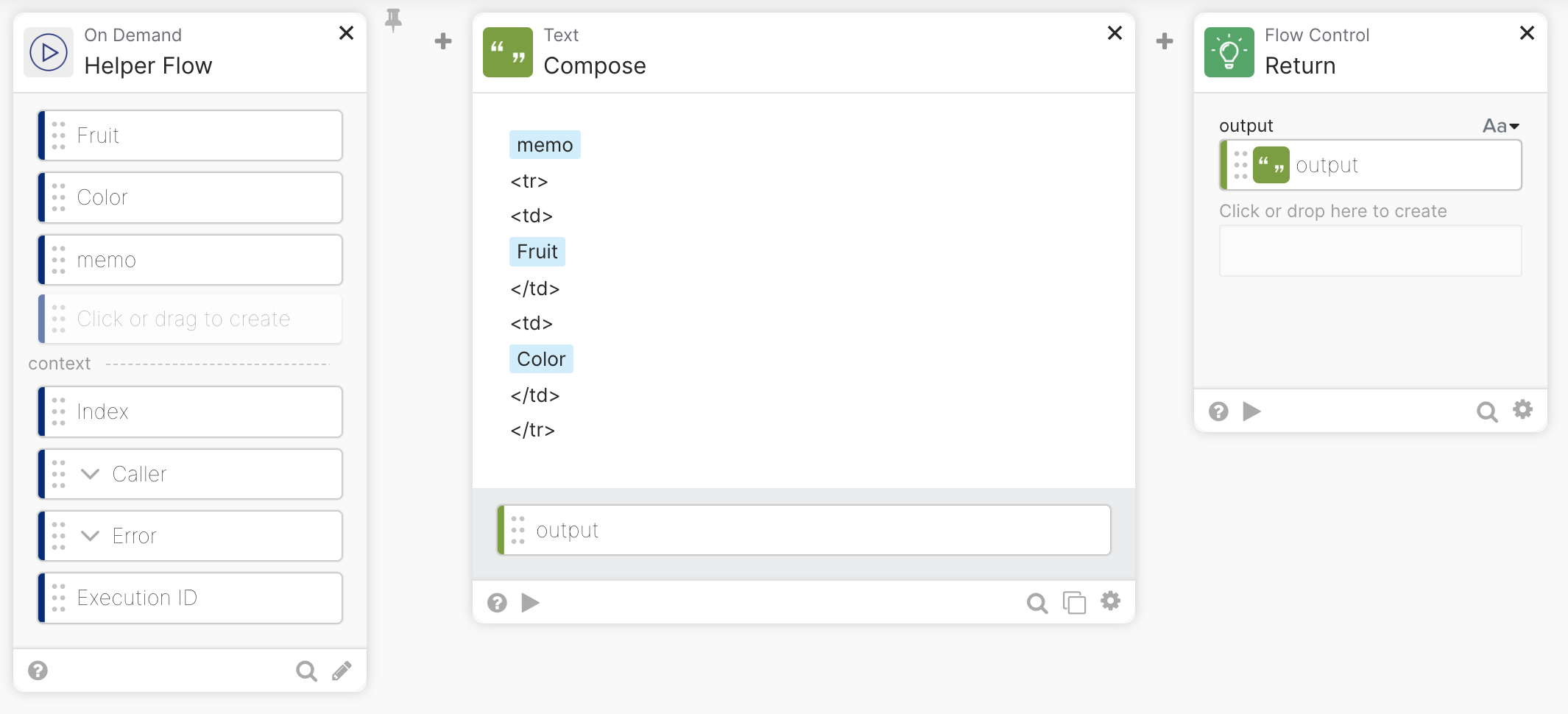
Task: Click the duplicate card icon on Compose
Action: click(x=1074, y=603)
